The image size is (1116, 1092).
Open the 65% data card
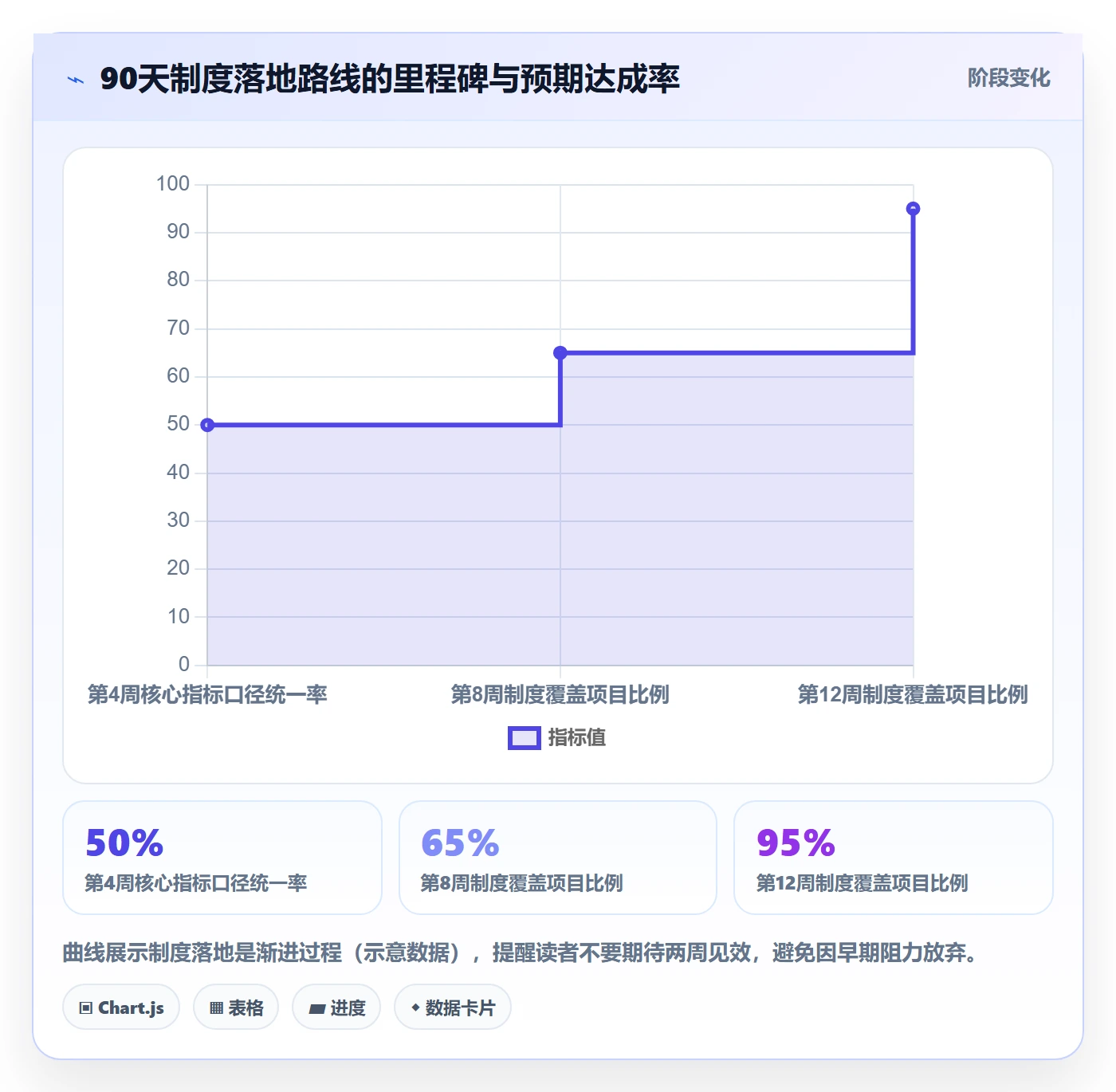(x=558, y=858)
